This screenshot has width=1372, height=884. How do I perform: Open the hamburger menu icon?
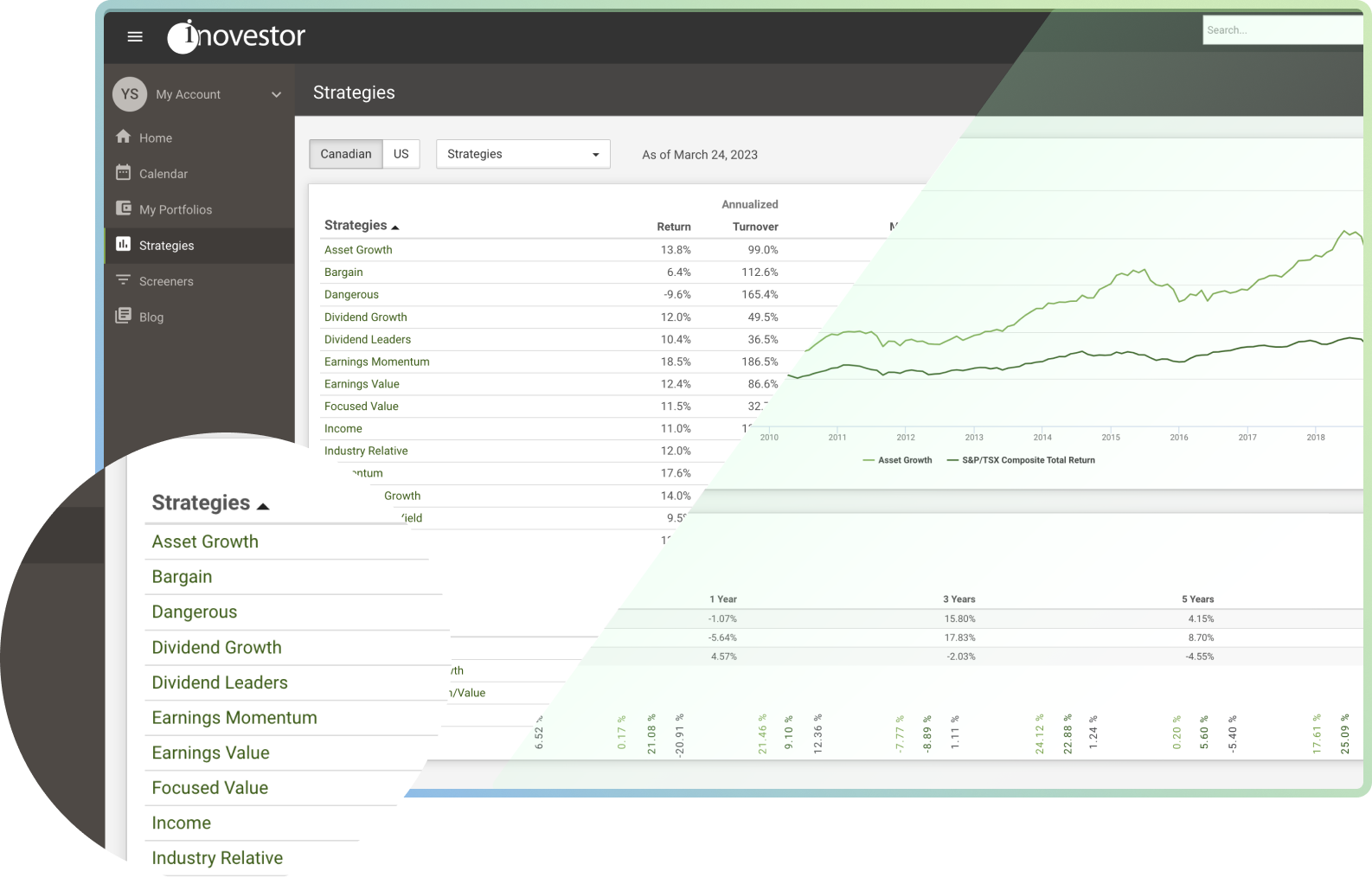pos(135,36)
